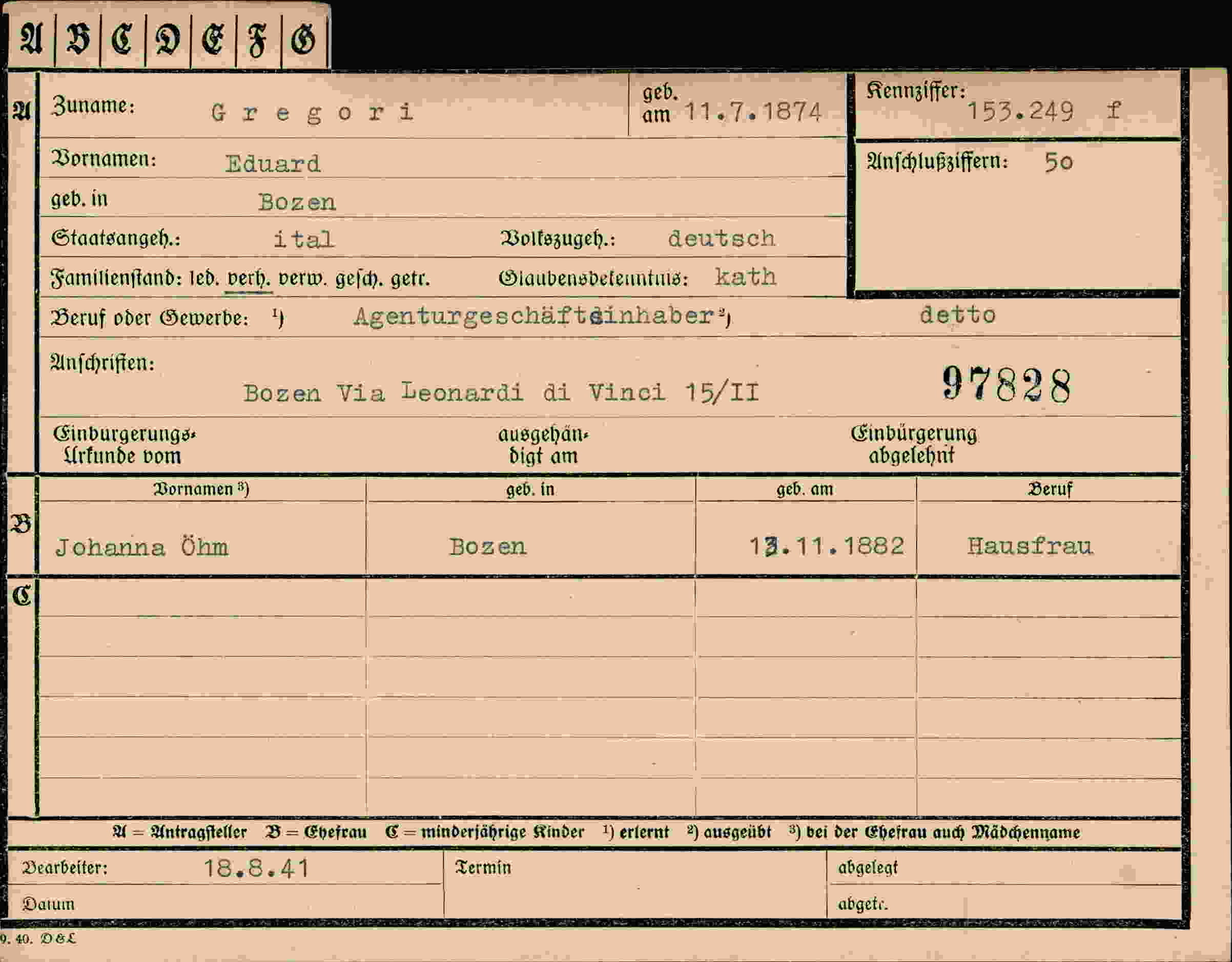
Task: Click the "Beruf" column header in section B
Action: [x=1050, y=489]
